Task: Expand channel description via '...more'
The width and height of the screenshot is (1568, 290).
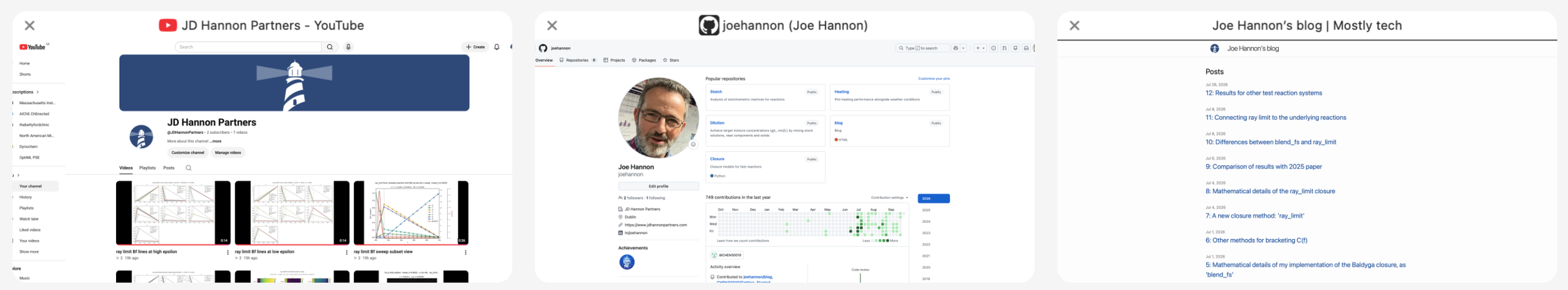Action: [x=215, y=141]
